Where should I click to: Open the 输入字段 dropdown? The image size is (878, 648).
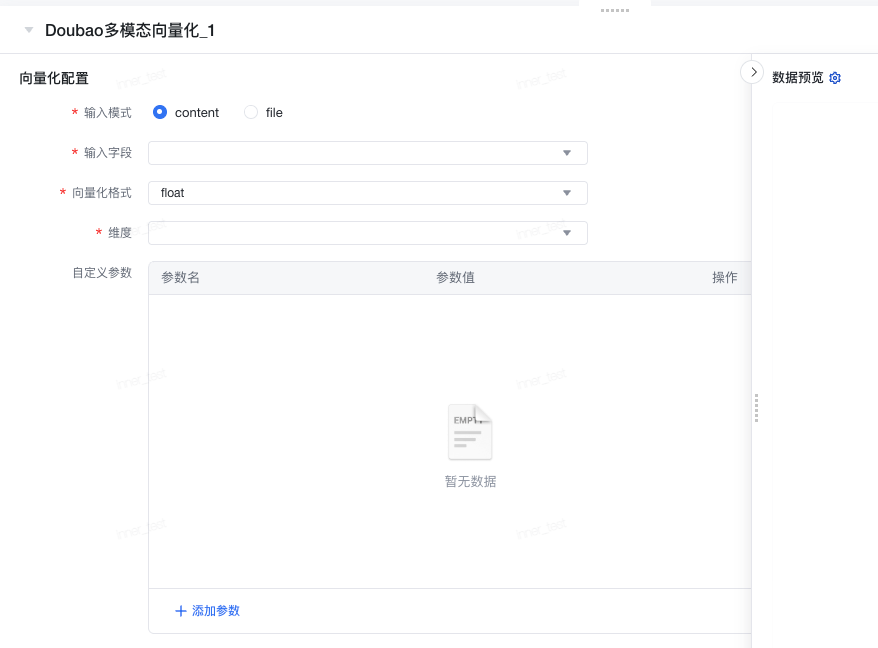point(367,153)
